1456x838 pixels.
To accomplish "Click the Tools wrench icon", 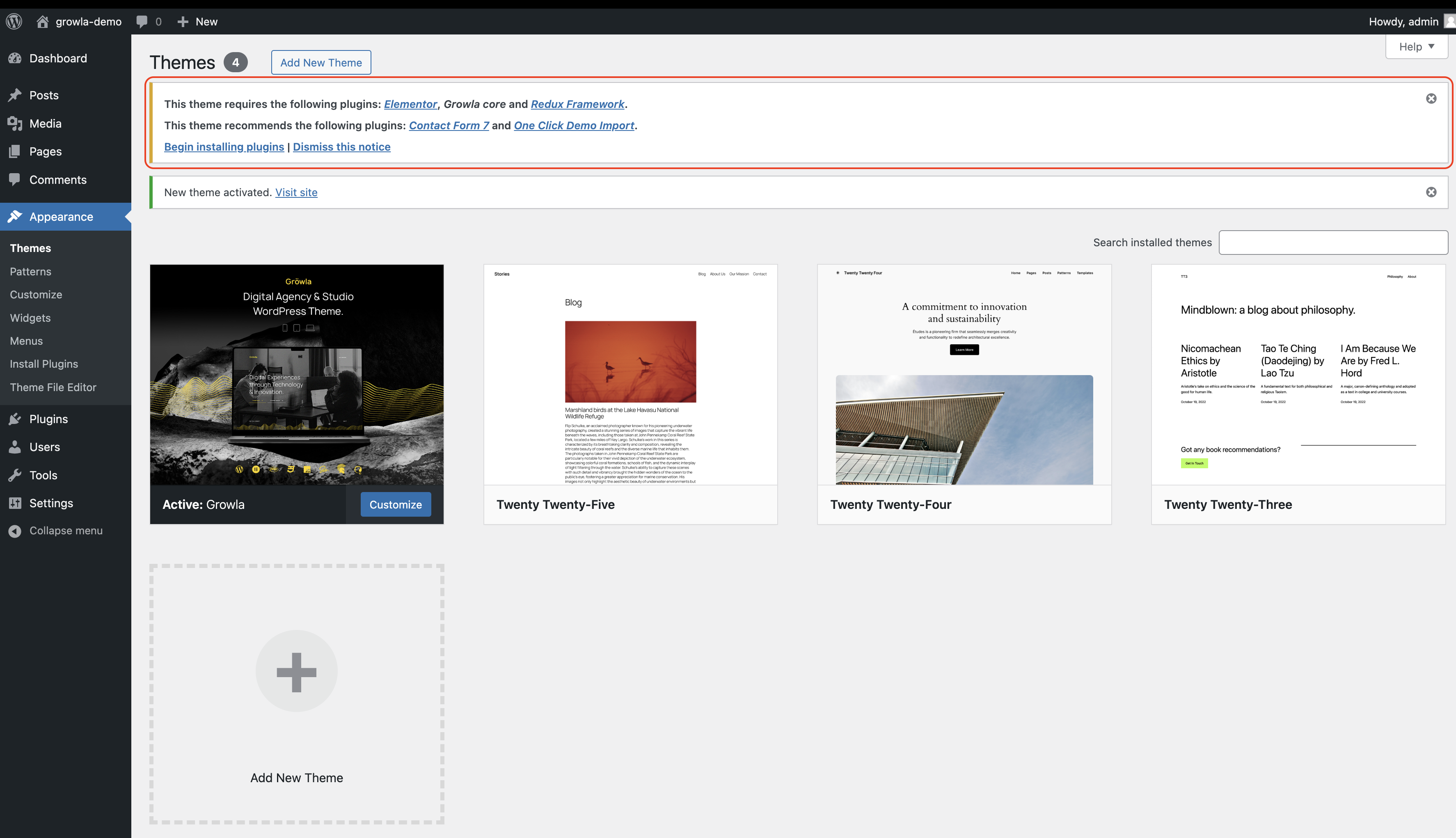I will coord(15,475).
